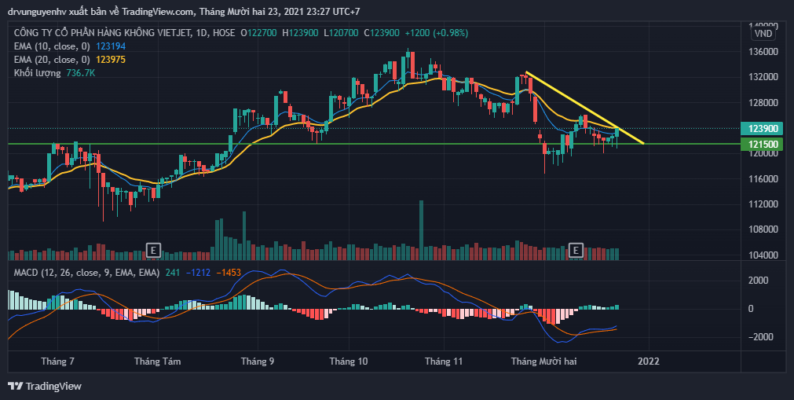Click the 104000 price axis label
Screen dimensions: 794x400
[x=763, y=255]
